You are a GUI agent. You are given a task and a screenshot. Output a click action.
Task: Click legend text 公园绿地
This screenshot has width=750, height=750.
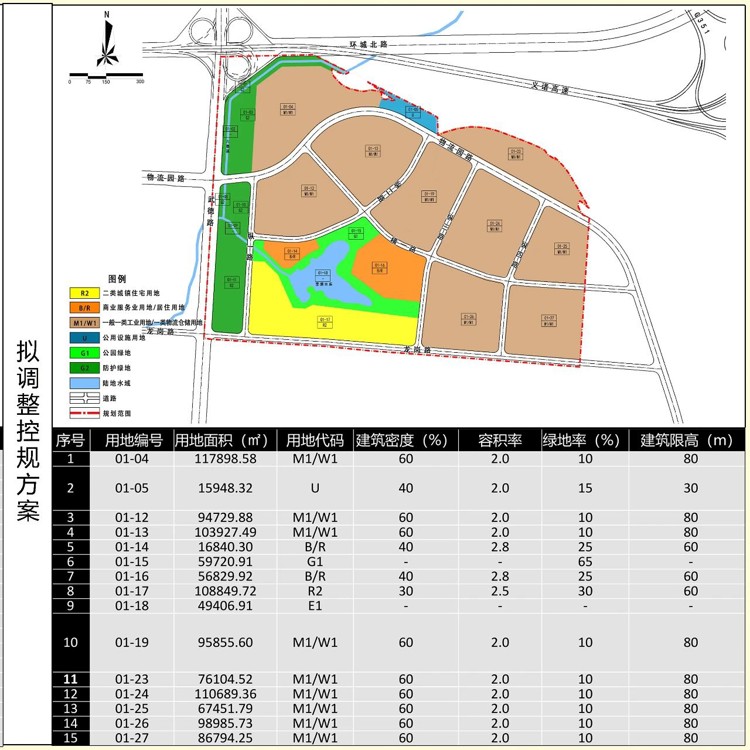[x=116, y=353]
